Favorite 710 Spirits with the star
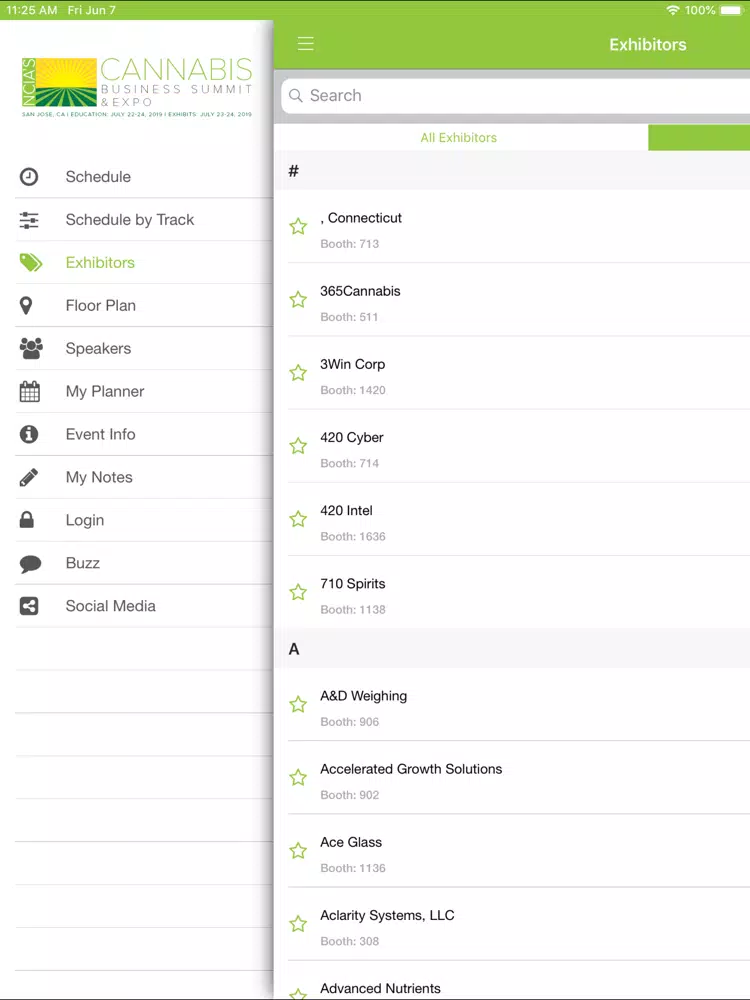 (x=298, y=592)
